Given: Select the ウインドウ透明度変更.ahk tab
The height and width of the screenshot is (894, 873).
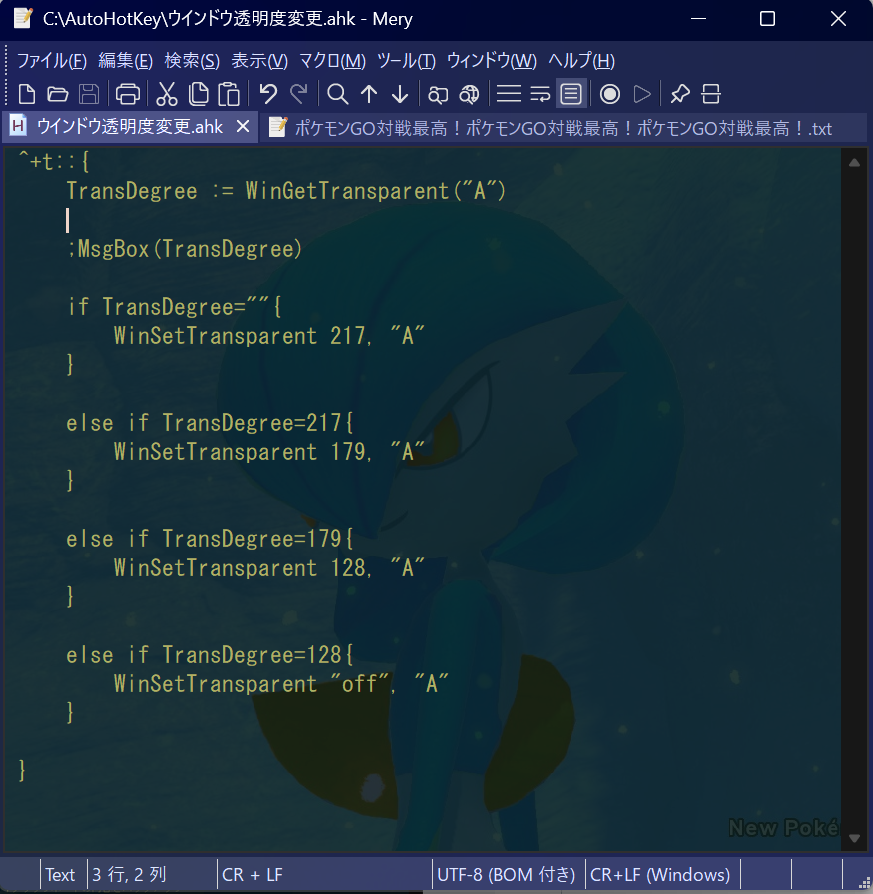Looking at the screenshot, I should [x=129, y=127].
